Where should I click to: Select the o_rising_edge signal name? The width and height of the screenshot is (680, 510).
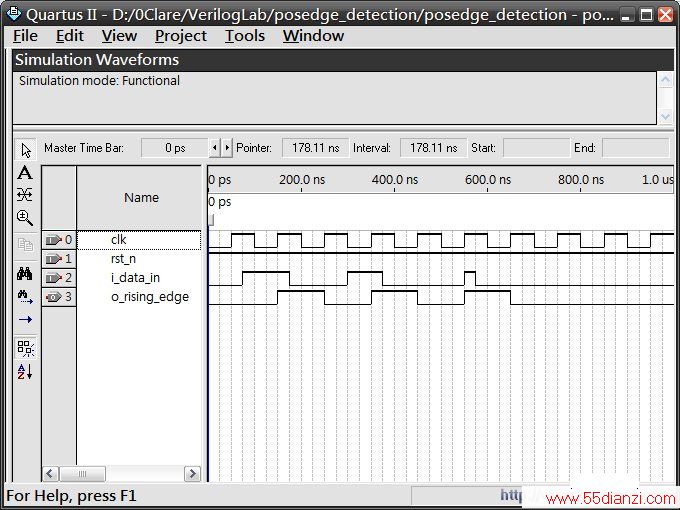click(x=150, y=297)
